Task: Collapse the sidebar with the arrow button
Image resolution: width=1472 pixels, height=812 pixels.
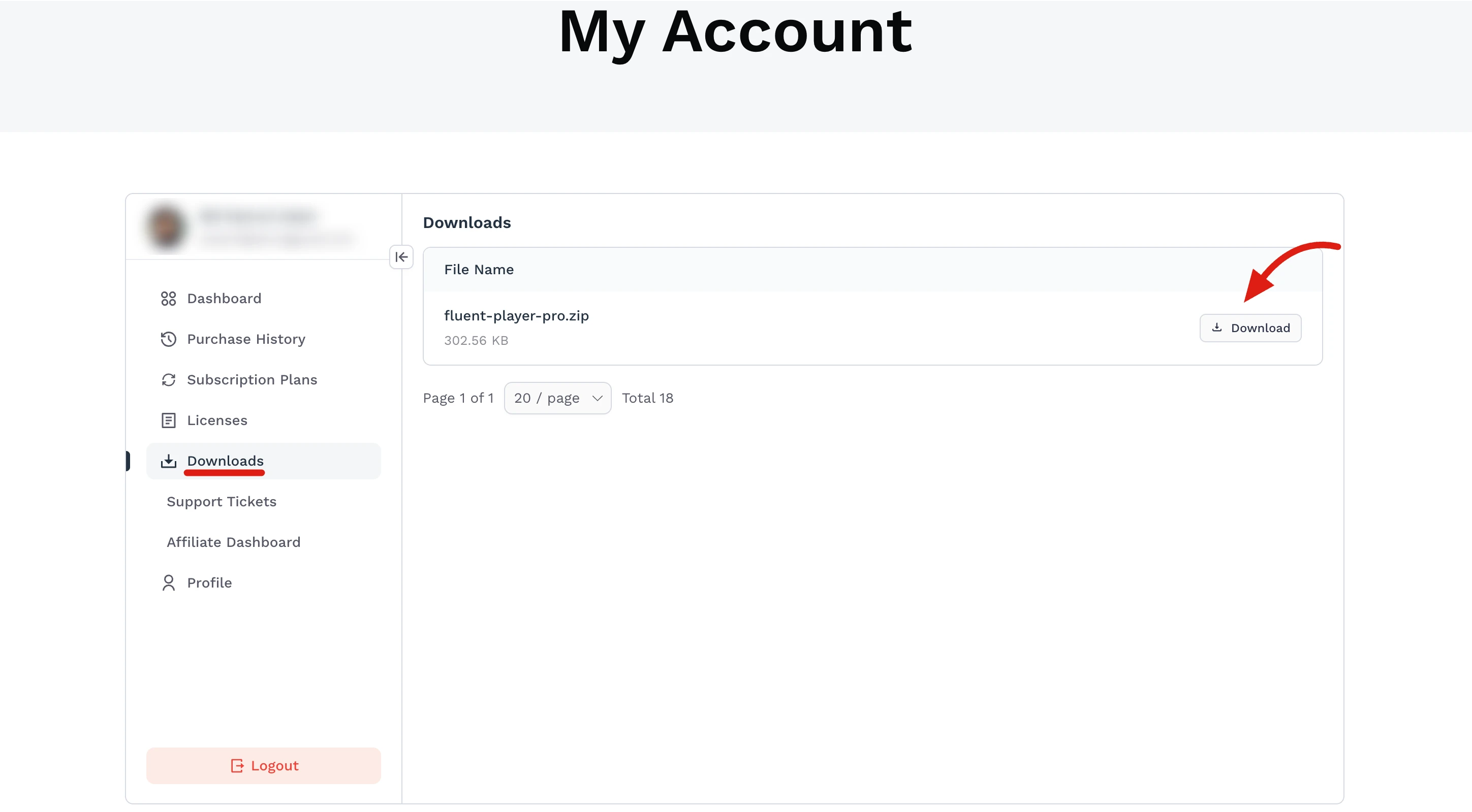Action: 401,257
